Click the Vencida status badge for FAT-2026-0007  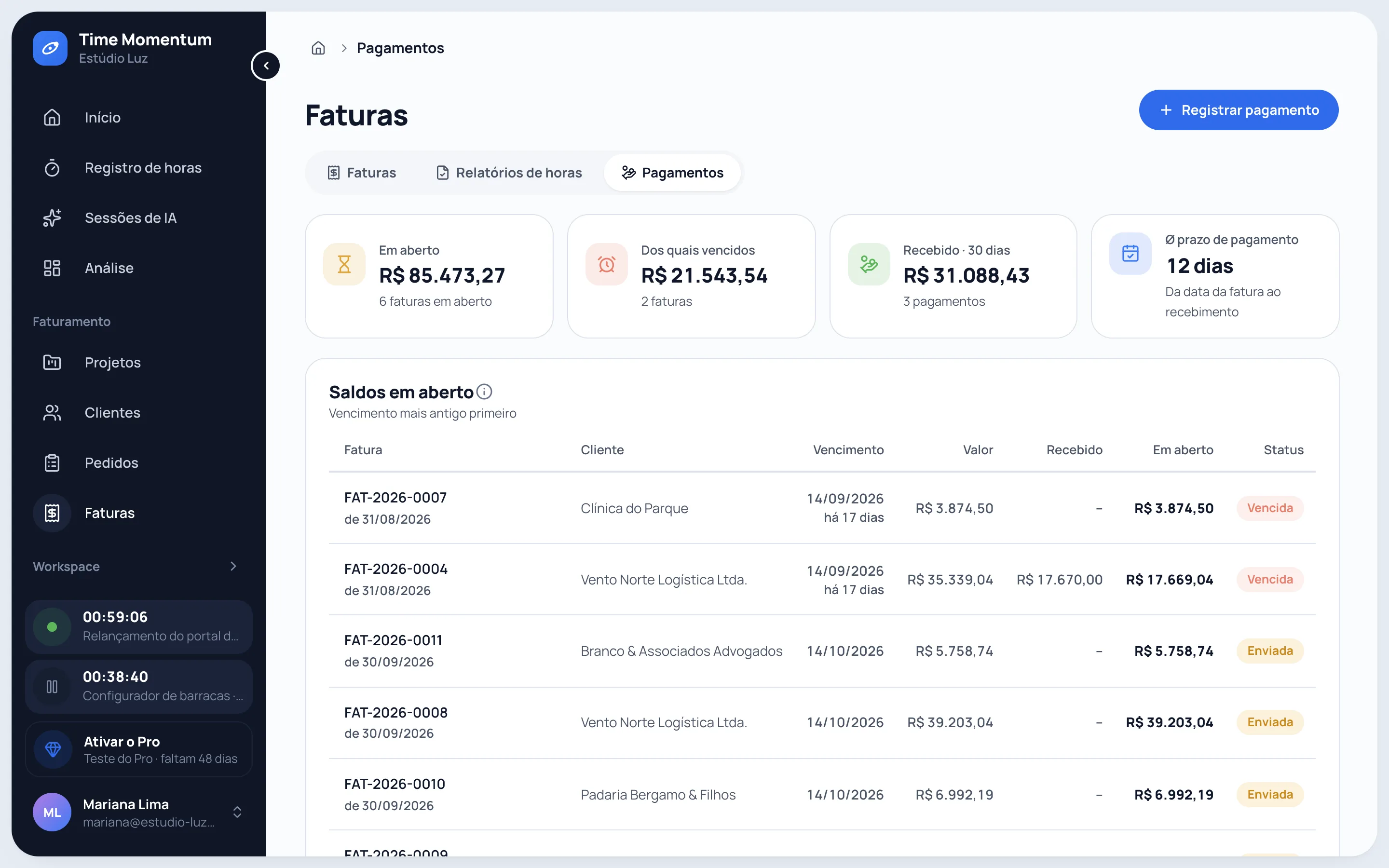tap(1269, 508)
